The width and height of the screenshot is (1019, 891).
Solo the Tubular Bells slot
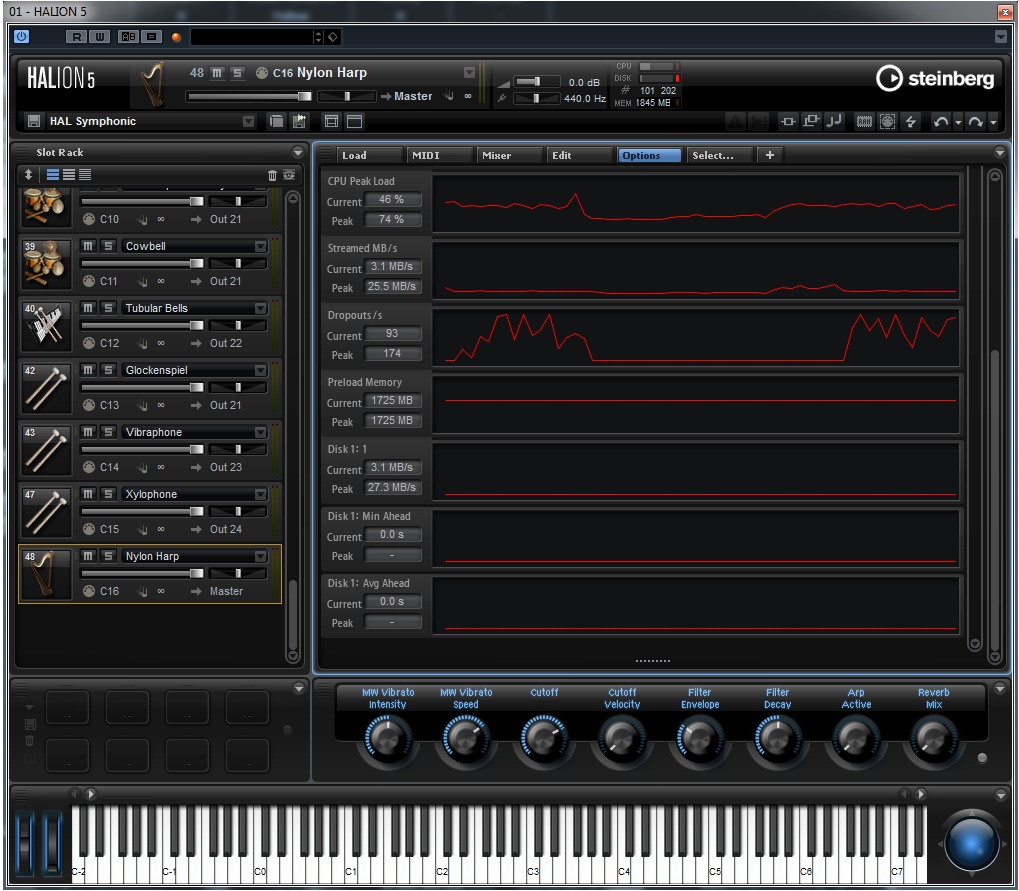pos(109,307)
